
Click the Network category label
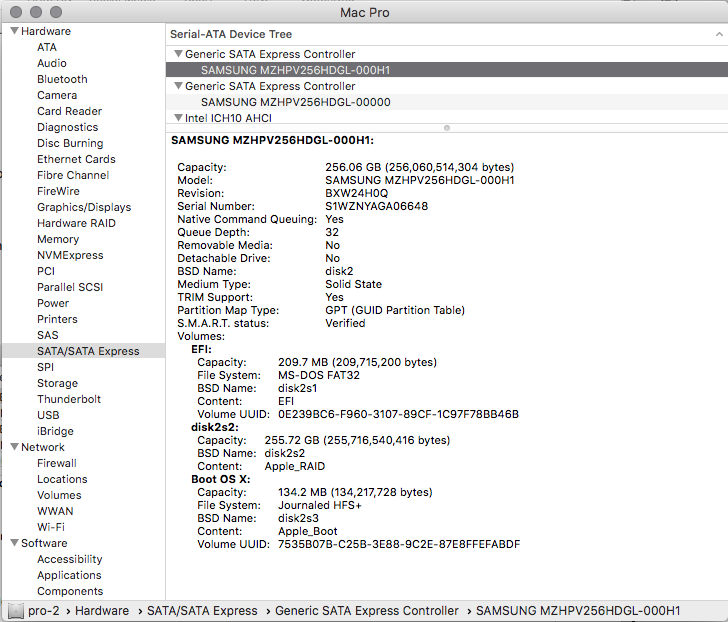(x=43, y=447)
